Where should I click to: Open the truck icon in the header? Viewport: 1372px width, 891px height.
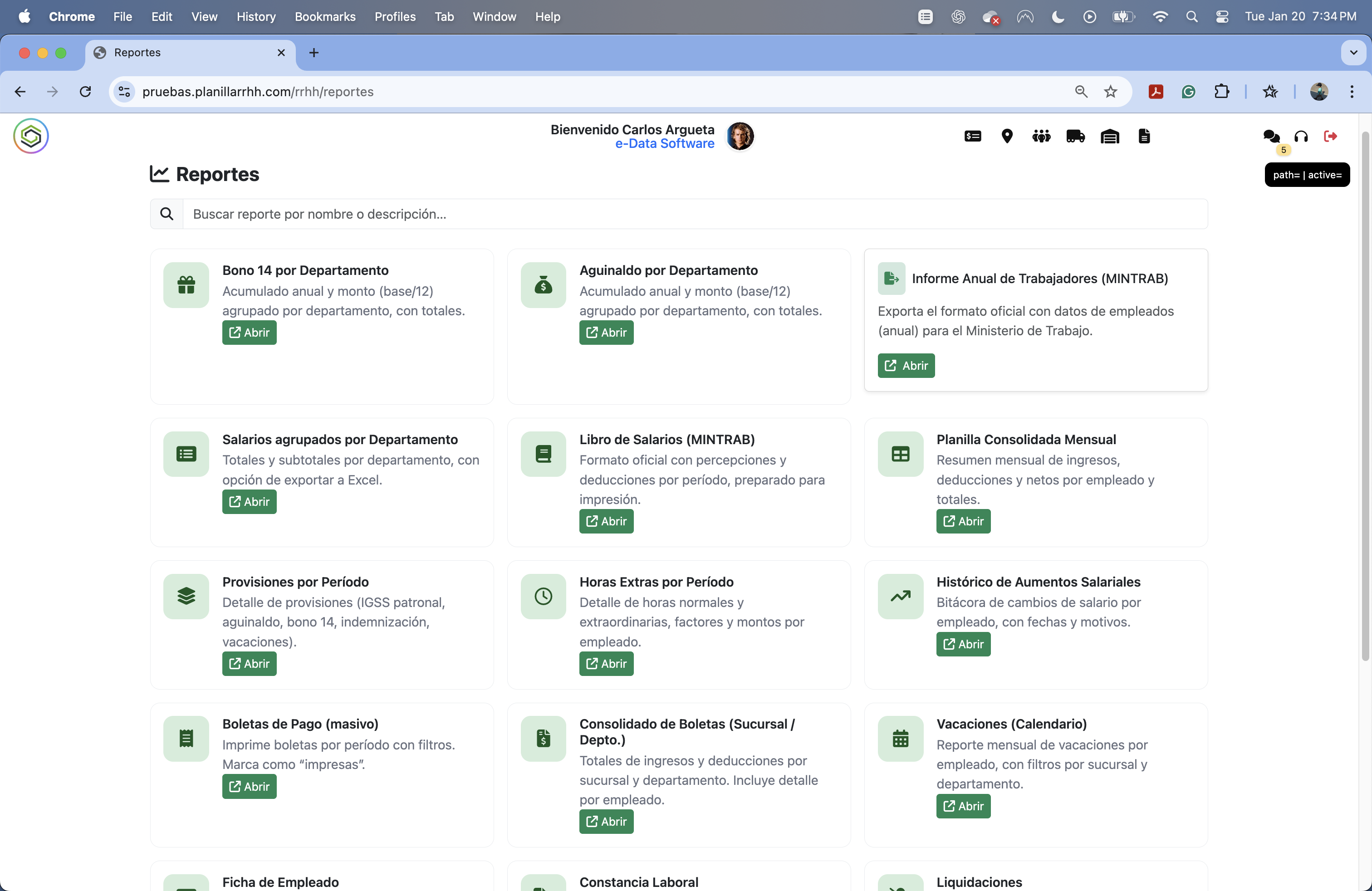1075,136
